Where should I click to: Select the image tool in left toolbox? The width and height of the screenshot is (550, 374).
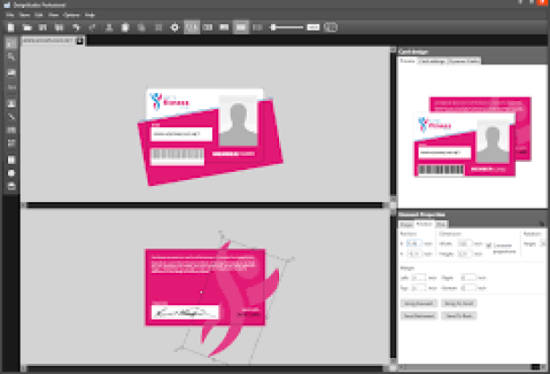point(11,73)
